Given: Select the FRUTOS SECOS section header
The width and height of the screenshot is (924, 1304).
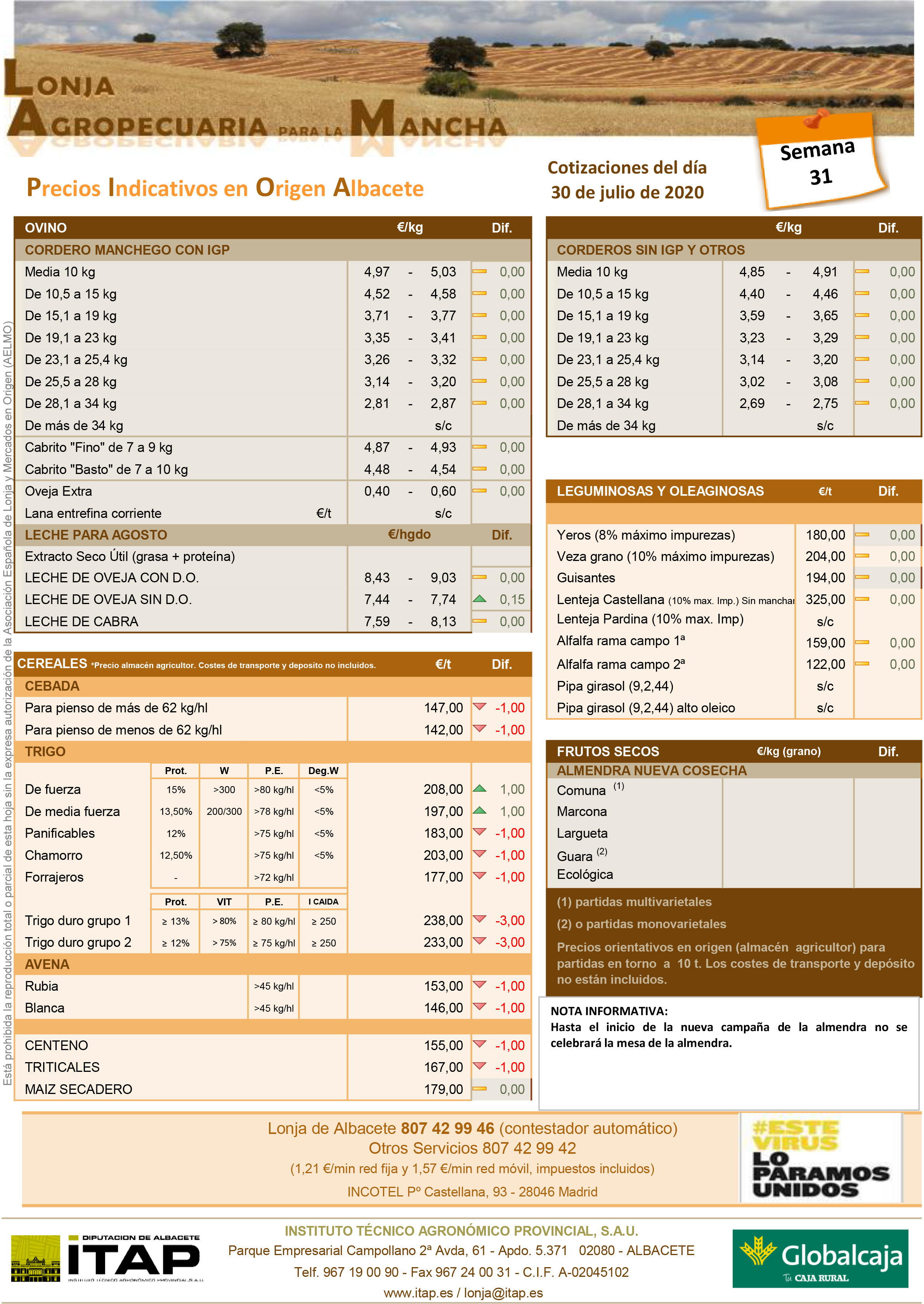Looking at the screenshot, I should click(x=733, y=751).
